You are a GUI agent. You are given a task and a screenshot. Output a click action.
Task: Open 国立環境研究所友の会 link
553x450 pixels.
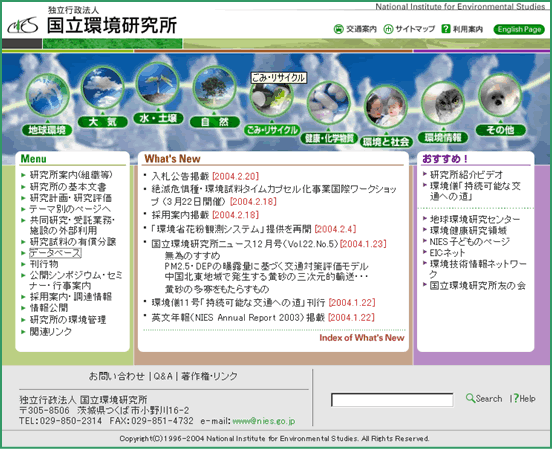[478, 286]
